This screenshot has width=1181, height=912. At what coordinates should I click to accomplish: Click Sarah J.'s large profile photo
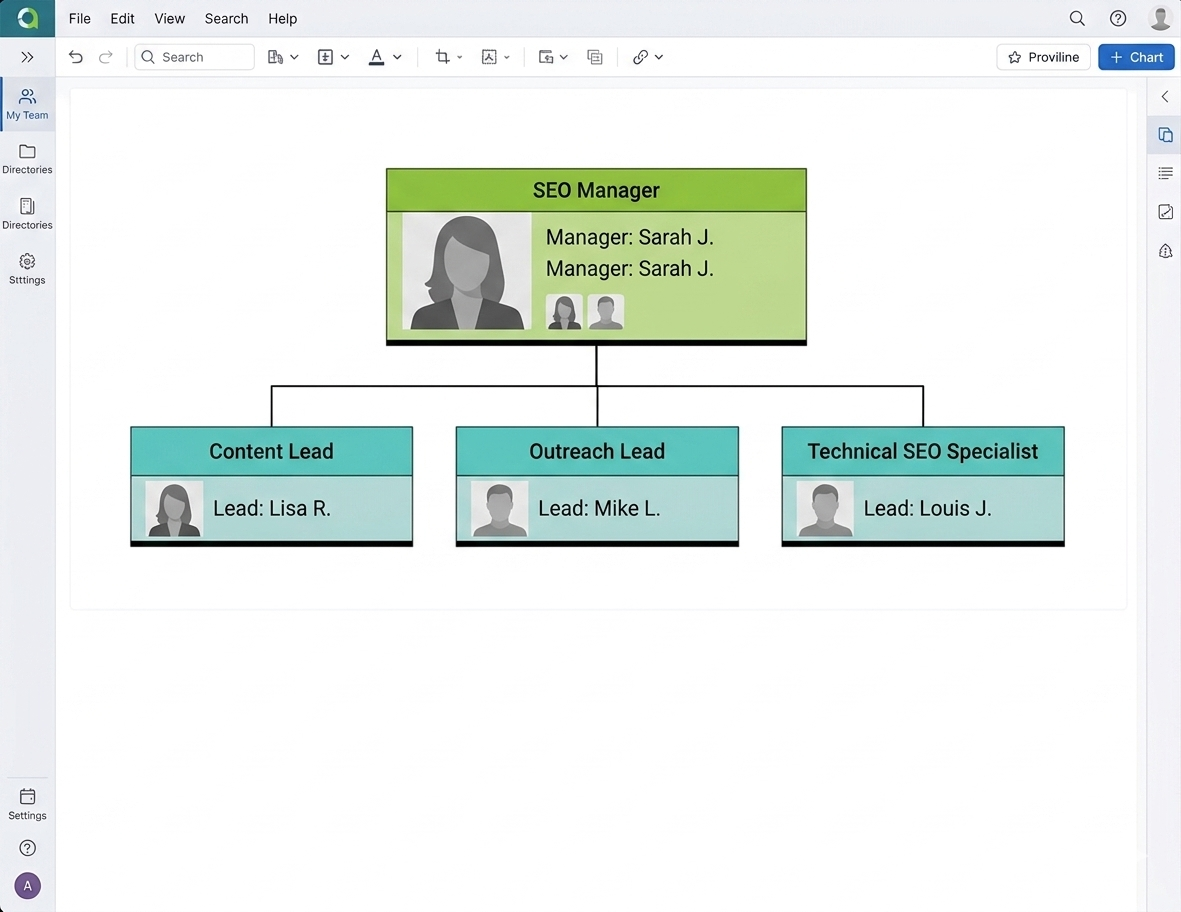click(x=467, y=272)
